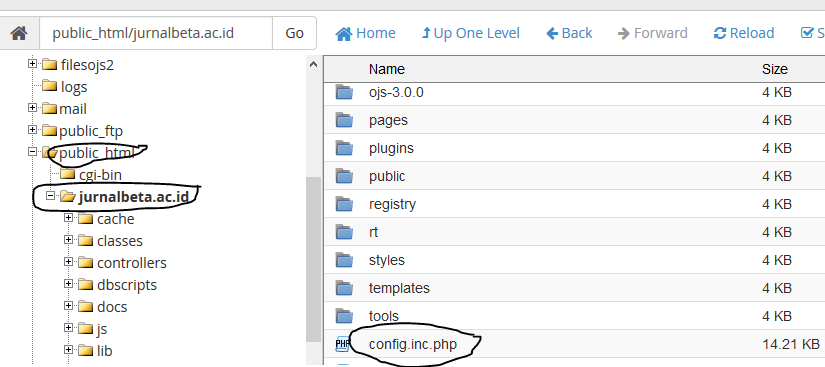825x367 pixels.
Task: Click the Go button
Action: click(x=295, y=33)
